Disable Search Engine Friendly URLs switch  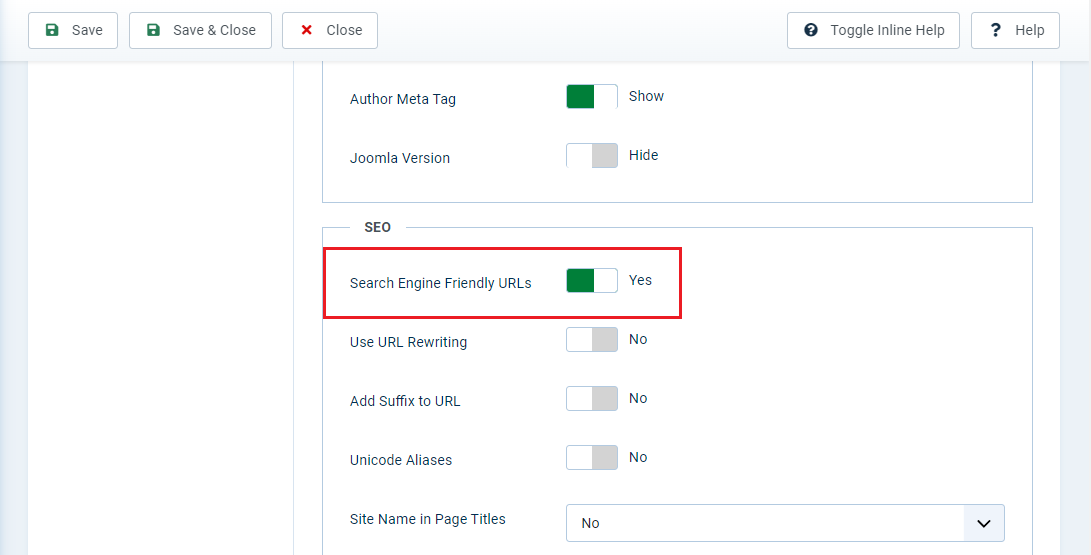[591, 280]
